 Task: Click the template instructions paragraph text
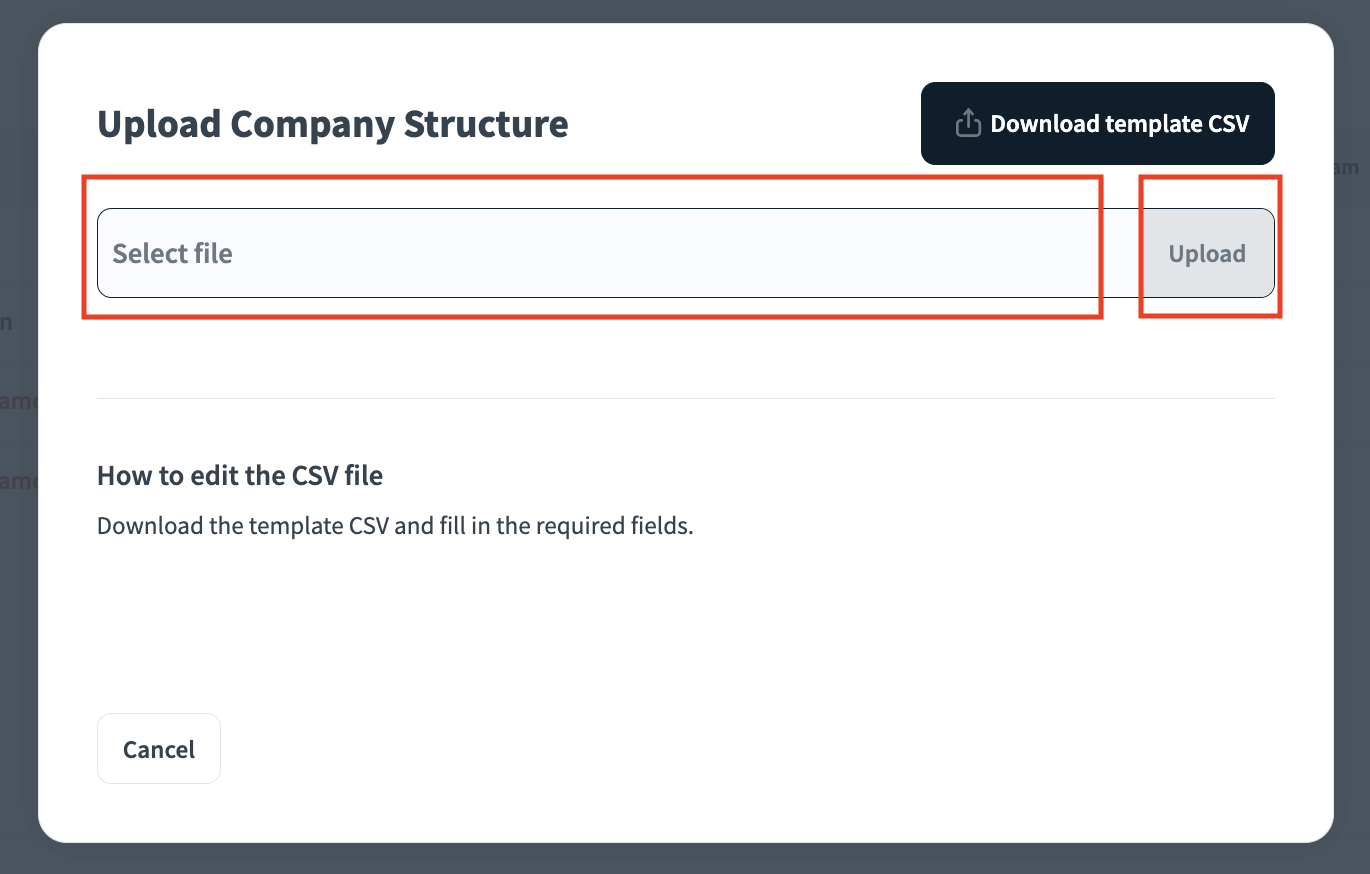point(395,526)
